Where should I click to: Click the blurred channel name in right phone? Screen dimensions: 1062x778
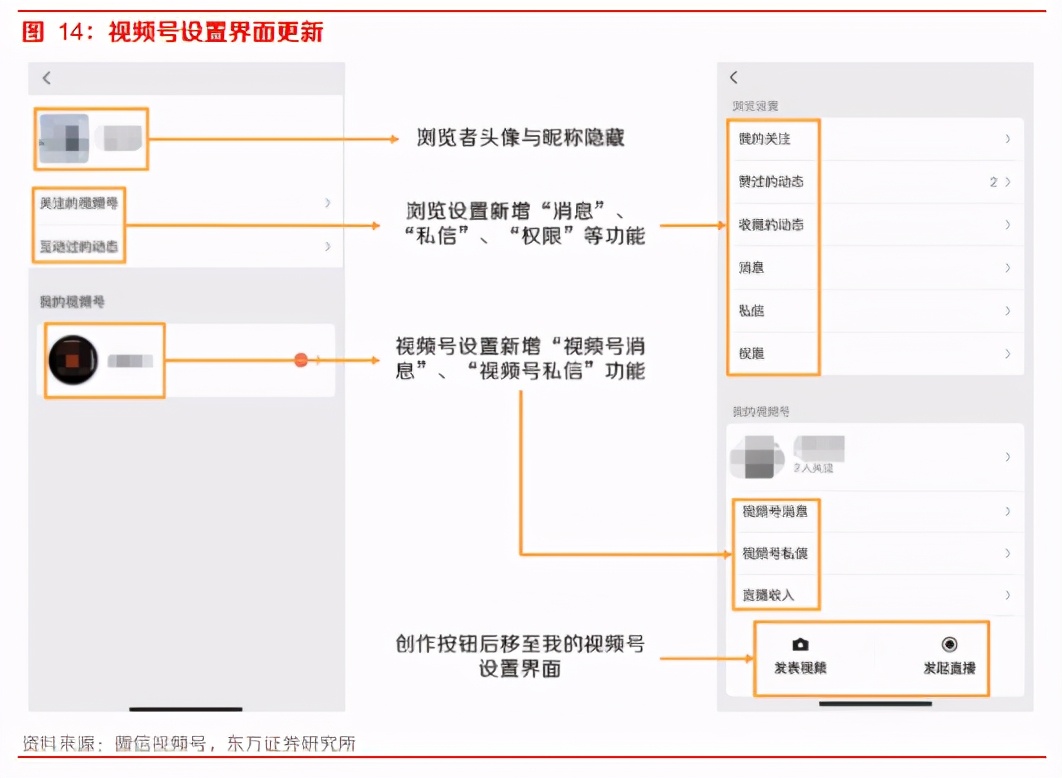click(x=820, y=448)
